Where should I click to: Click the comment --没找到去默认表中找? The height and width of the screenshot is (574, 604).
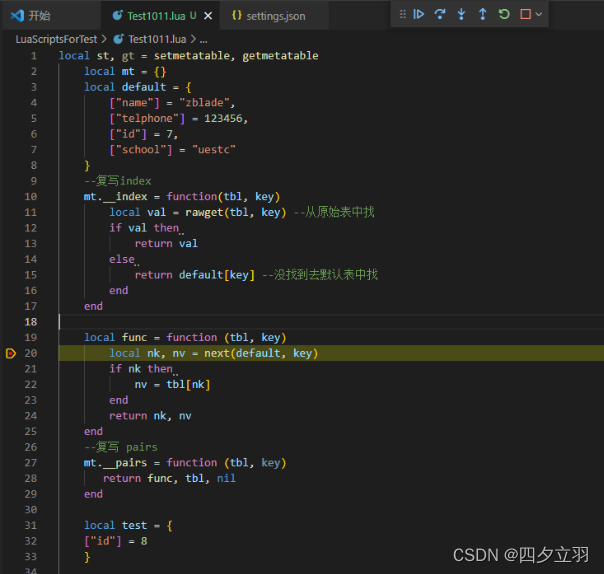(x=320, y=275)
